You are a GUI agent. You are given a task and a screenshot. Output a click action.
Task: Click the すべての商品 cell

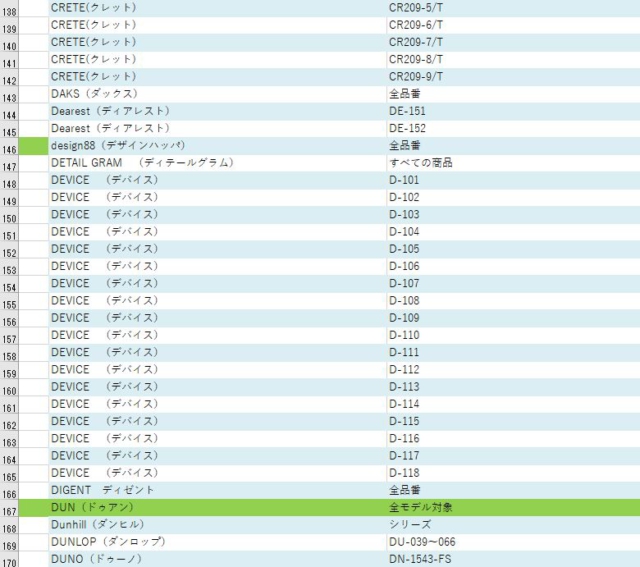coord(513,163)
